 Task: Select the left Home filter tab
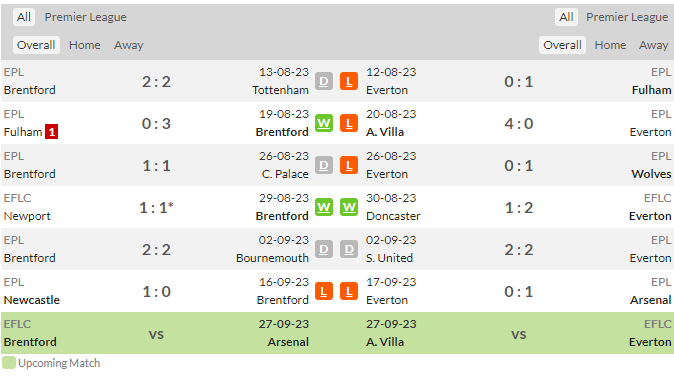85,45
